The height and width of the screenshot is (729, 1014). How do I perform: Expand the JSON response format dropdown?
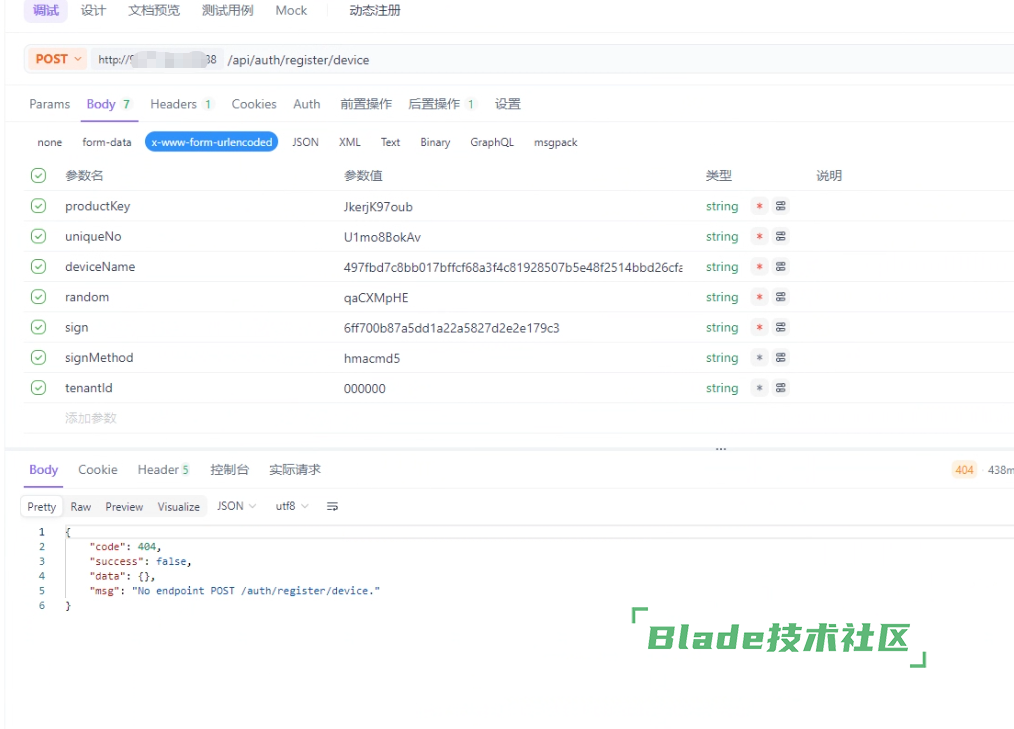click(x=237, y=507)
